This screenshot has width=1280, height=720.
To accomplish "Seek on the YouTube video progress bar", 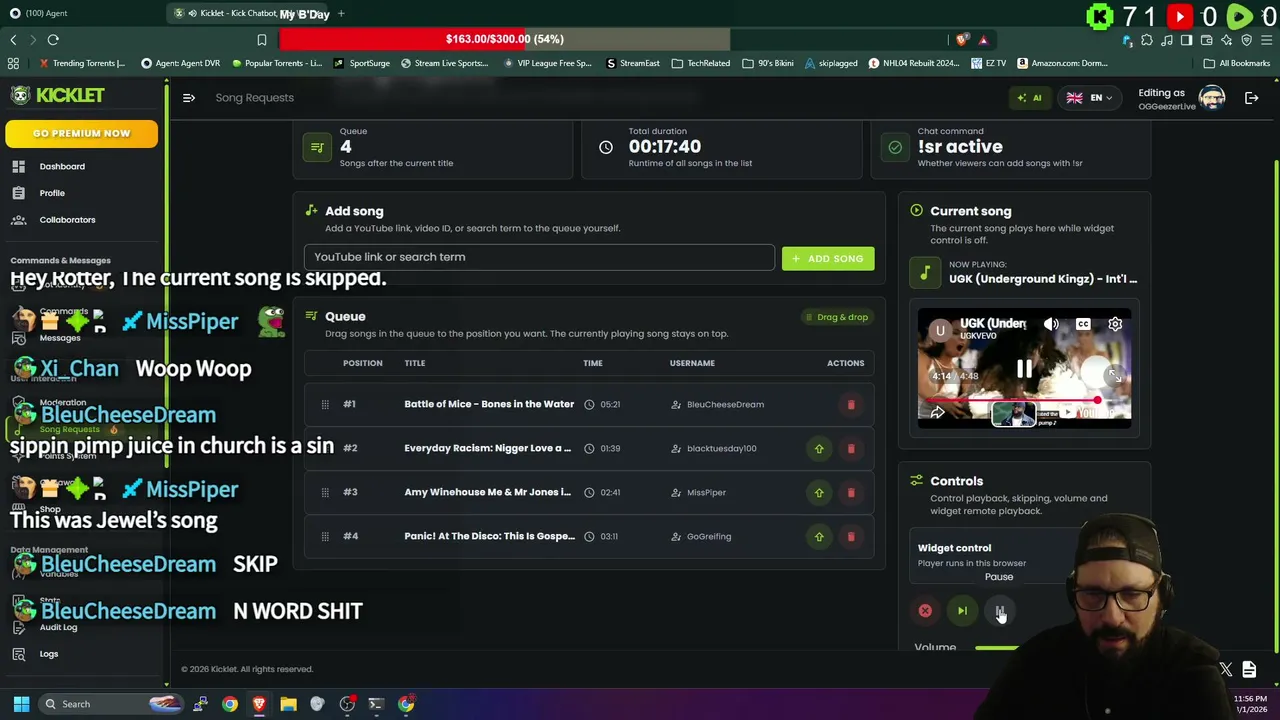I will click(1024, 400).
